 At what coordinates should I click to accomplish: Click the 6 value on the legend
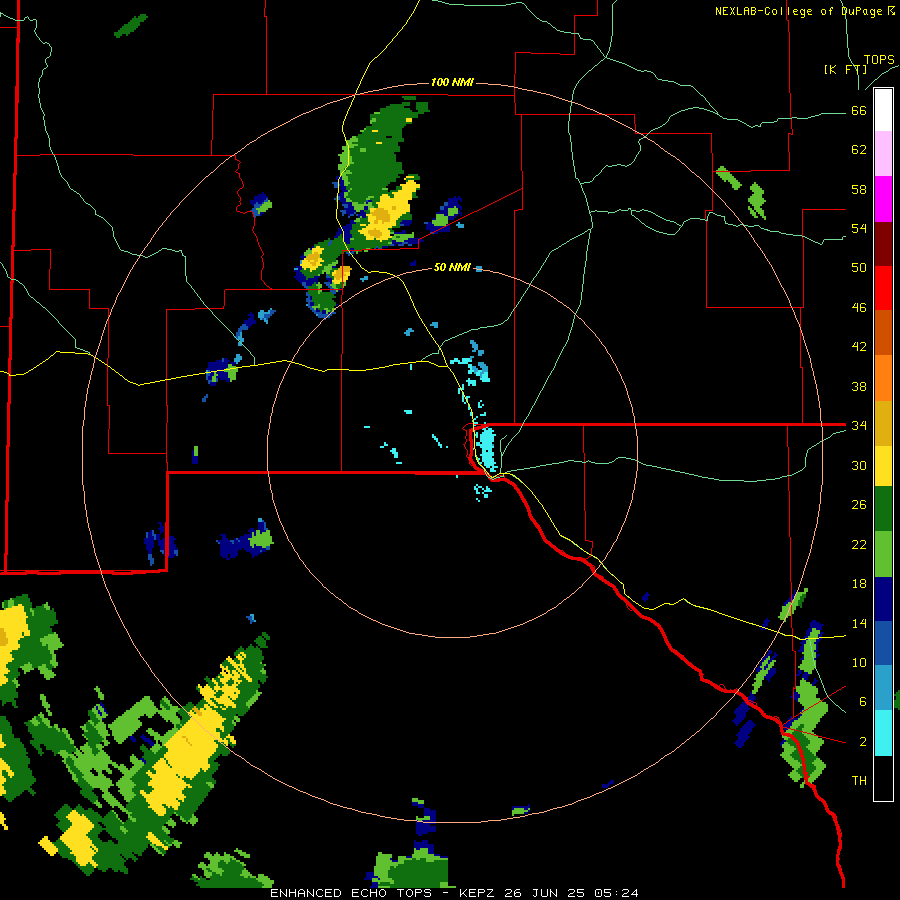click(863, 701)
